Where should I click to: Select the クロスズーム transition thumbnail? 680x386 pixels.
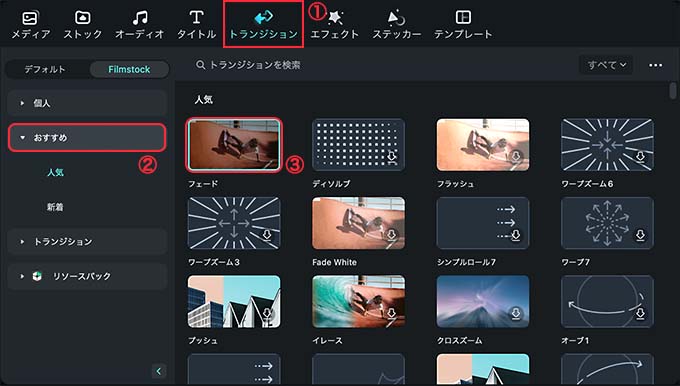(x=483, y=301)
